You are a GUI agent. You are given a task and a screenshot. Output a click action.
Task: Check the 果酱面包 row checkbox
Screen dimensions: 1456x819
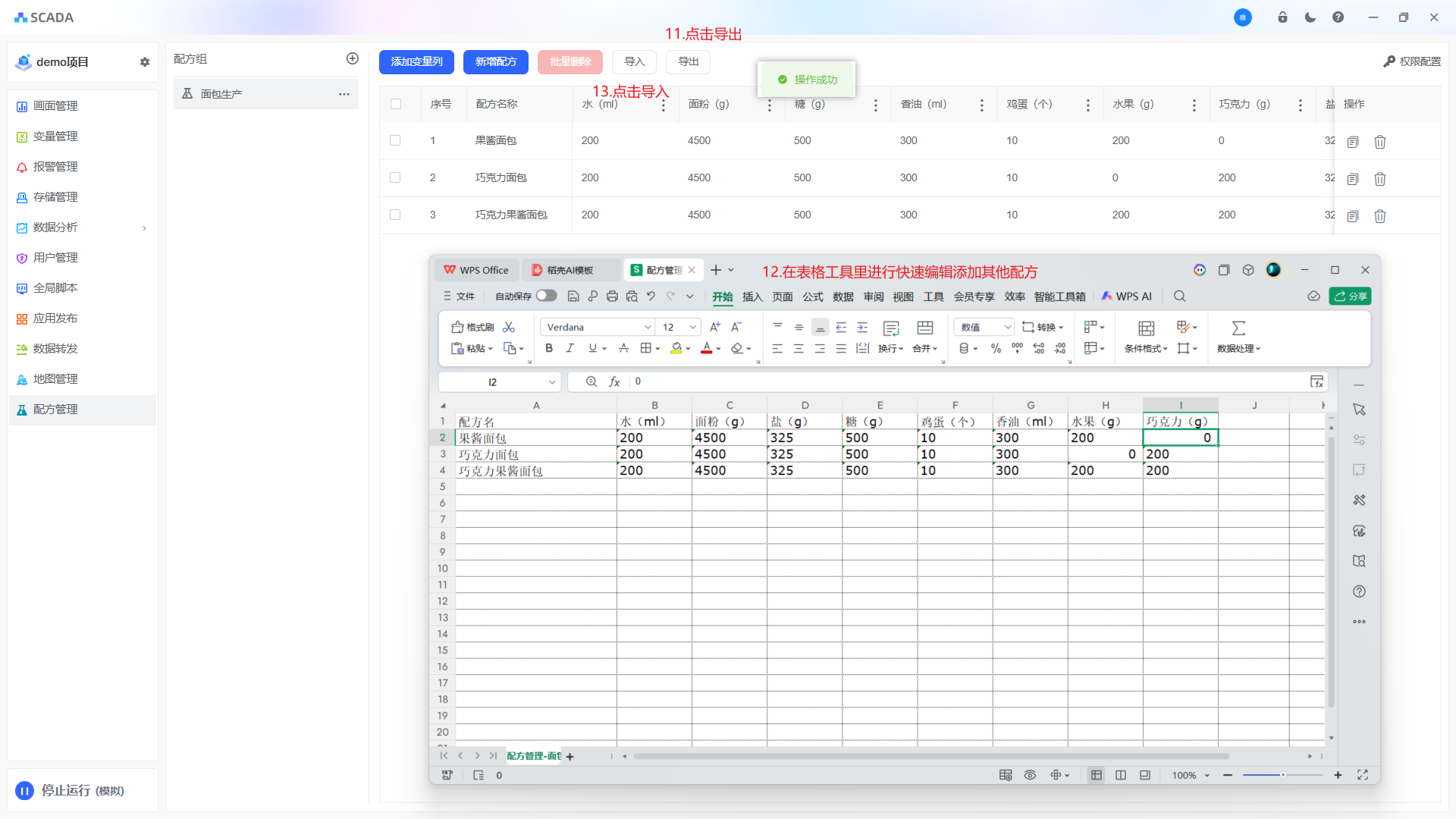395,140
